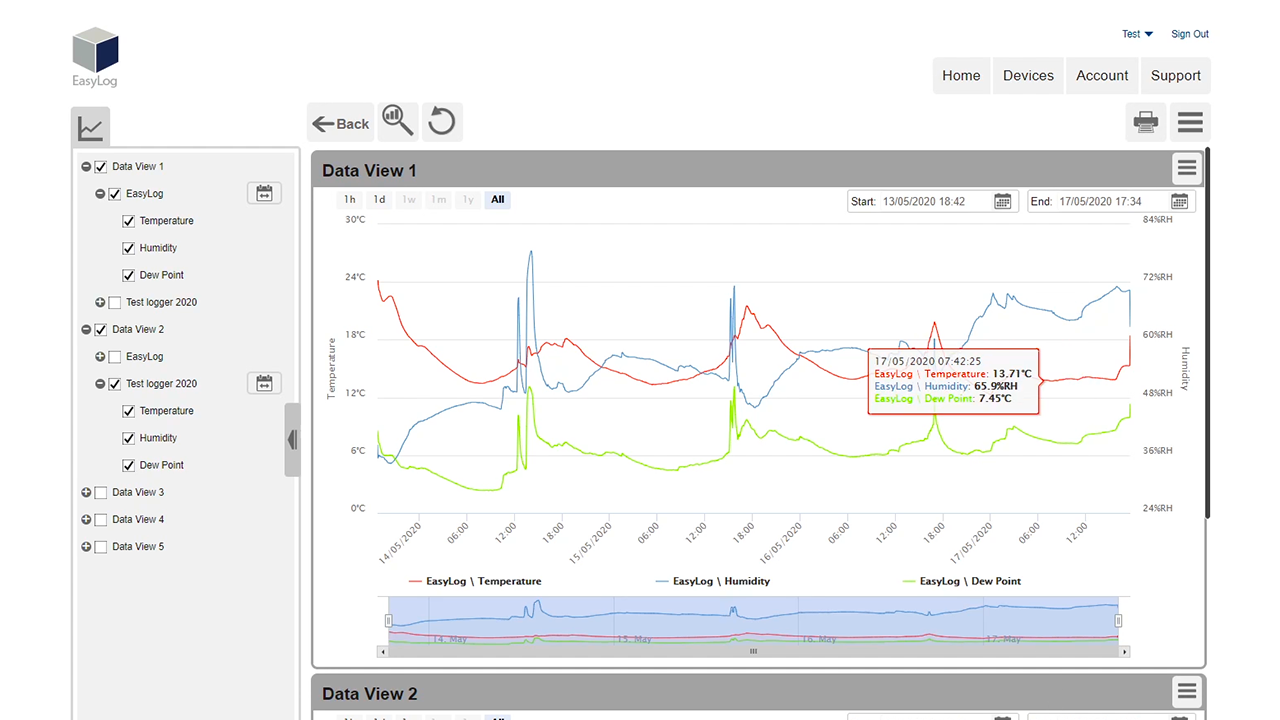Collapse the sidebar with the arrow handle
Screen dimensions: 1280x720
[292, 439]
